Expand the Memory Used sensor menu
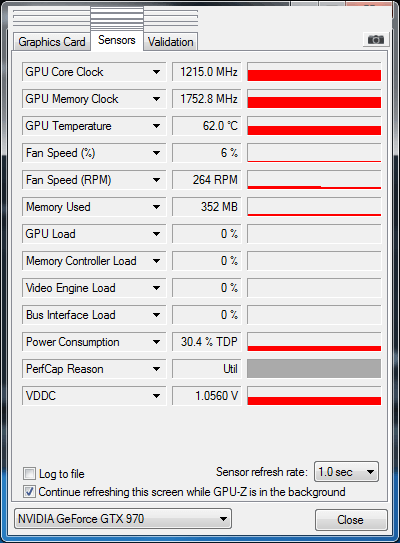Image resolution: width=400 pixels, height=543 pixels. tap(157, 207)
